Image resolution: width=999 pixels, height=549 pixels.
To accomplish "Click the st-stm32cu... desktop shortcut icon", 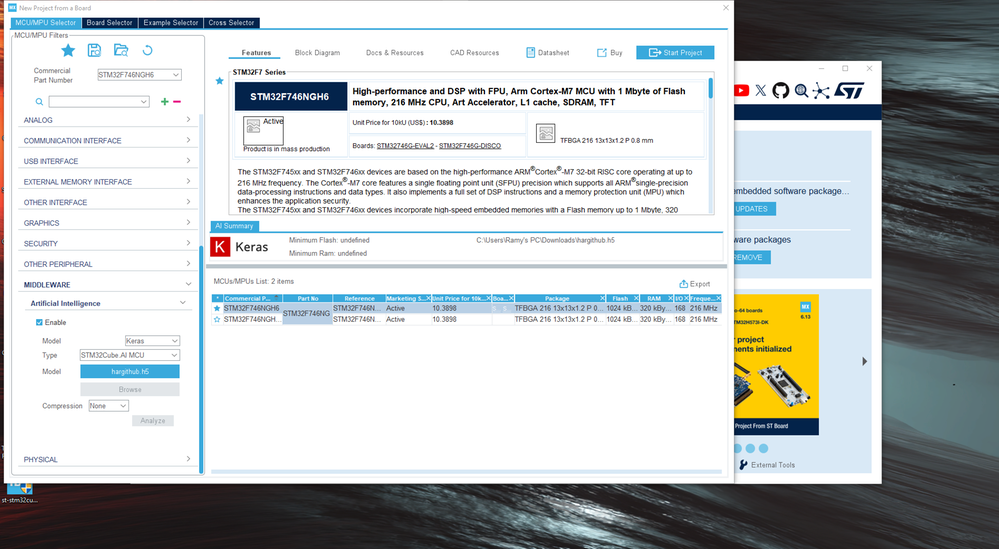I will pyautogui.click(x=19, y=489).
